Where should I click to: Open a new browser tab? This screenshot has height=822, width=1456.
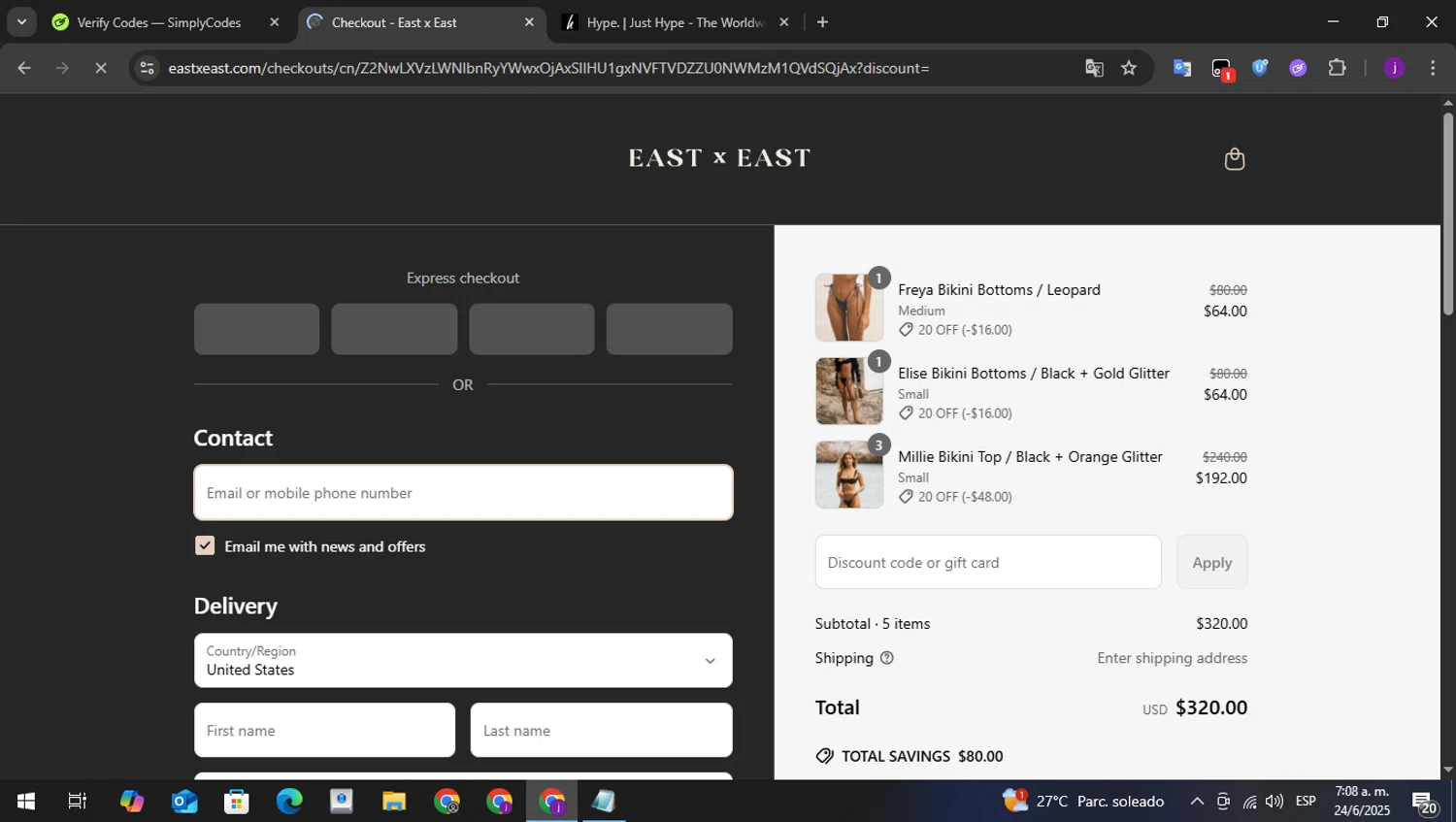click(822, 22)
